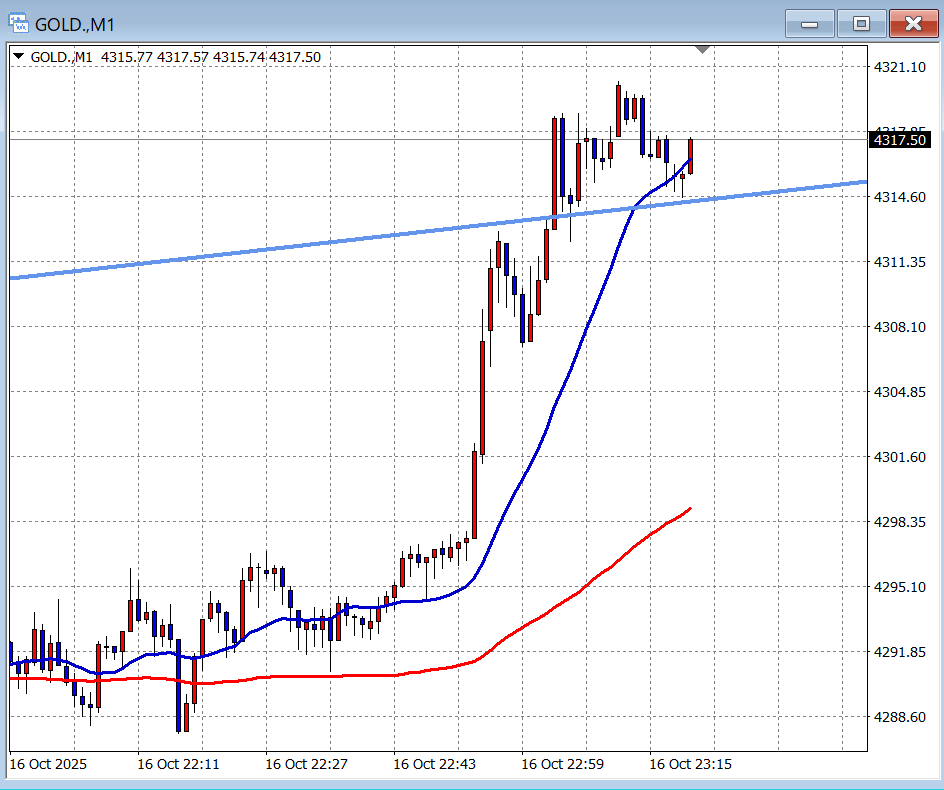Viewport: 944px width, 790px height.
Task: Close the GOLD.,M1 chart window
Action: [912, 24]
